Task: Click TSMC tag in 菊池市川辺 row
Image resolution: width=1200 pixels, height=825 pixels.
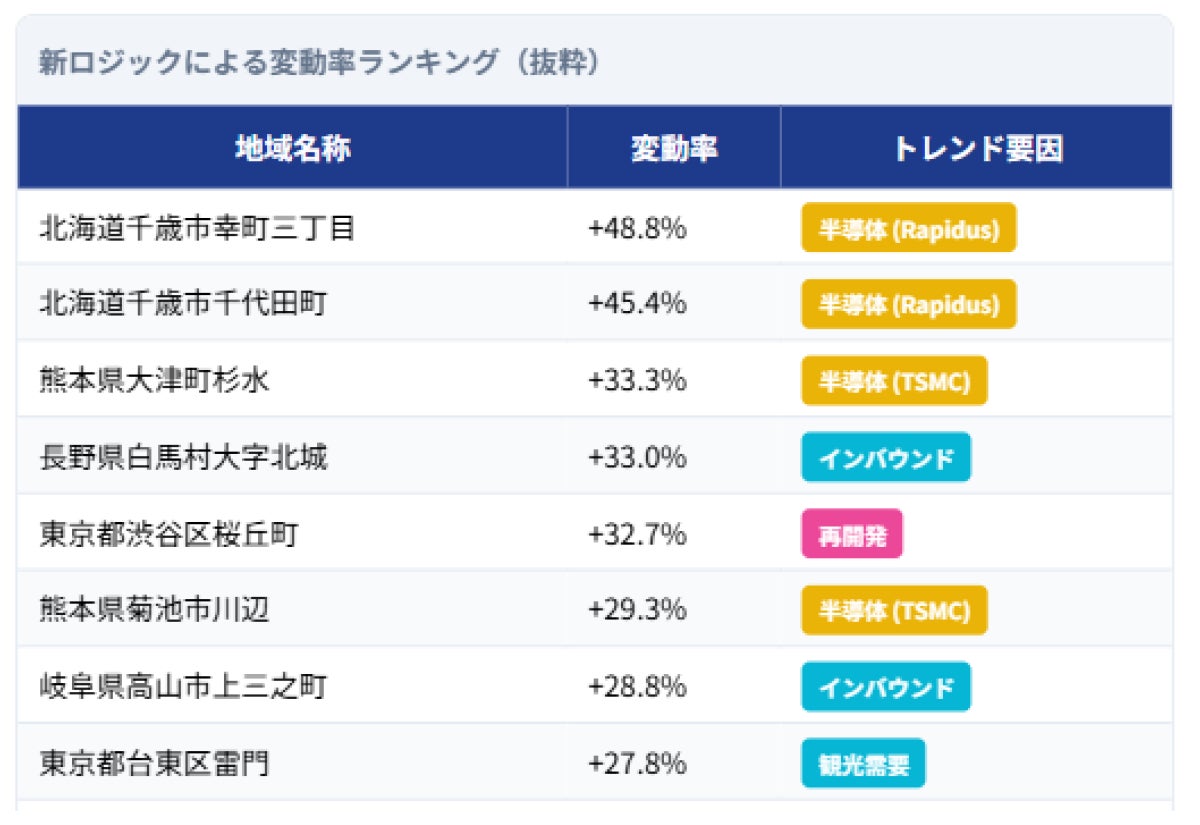Action: pyautogui.click(x=894, y=610)
